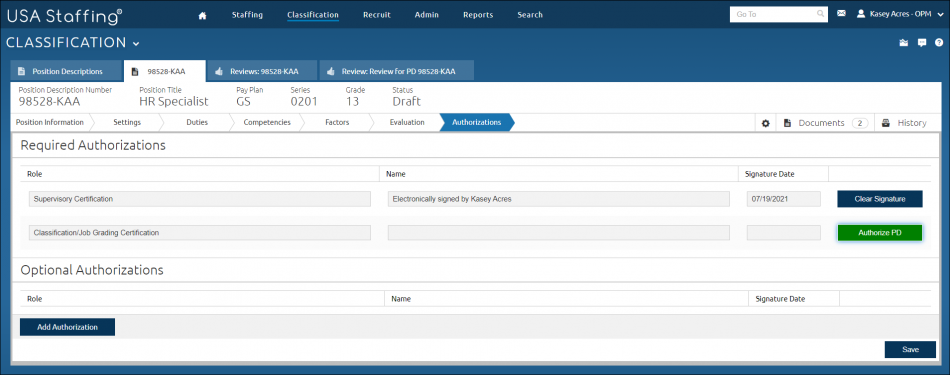Click the 07/19/2021 signature date field
Image resolution: width=950 pixels, height=375 pixels.
click(784, 199)
